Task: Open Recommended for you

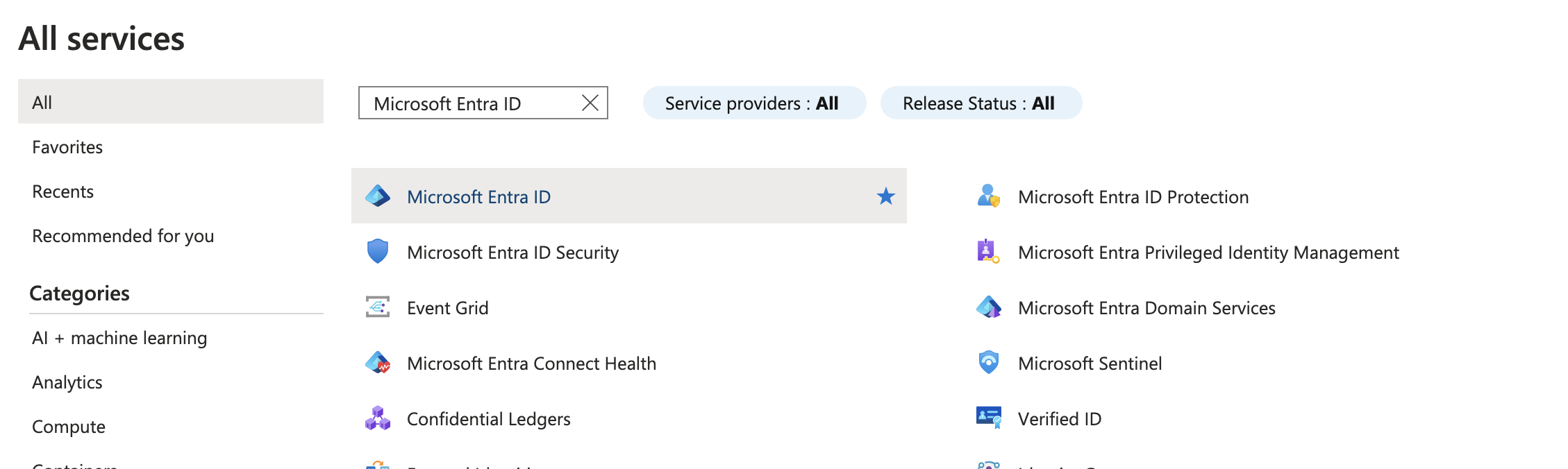Action: pyautogui.click(x=123, y=236)
